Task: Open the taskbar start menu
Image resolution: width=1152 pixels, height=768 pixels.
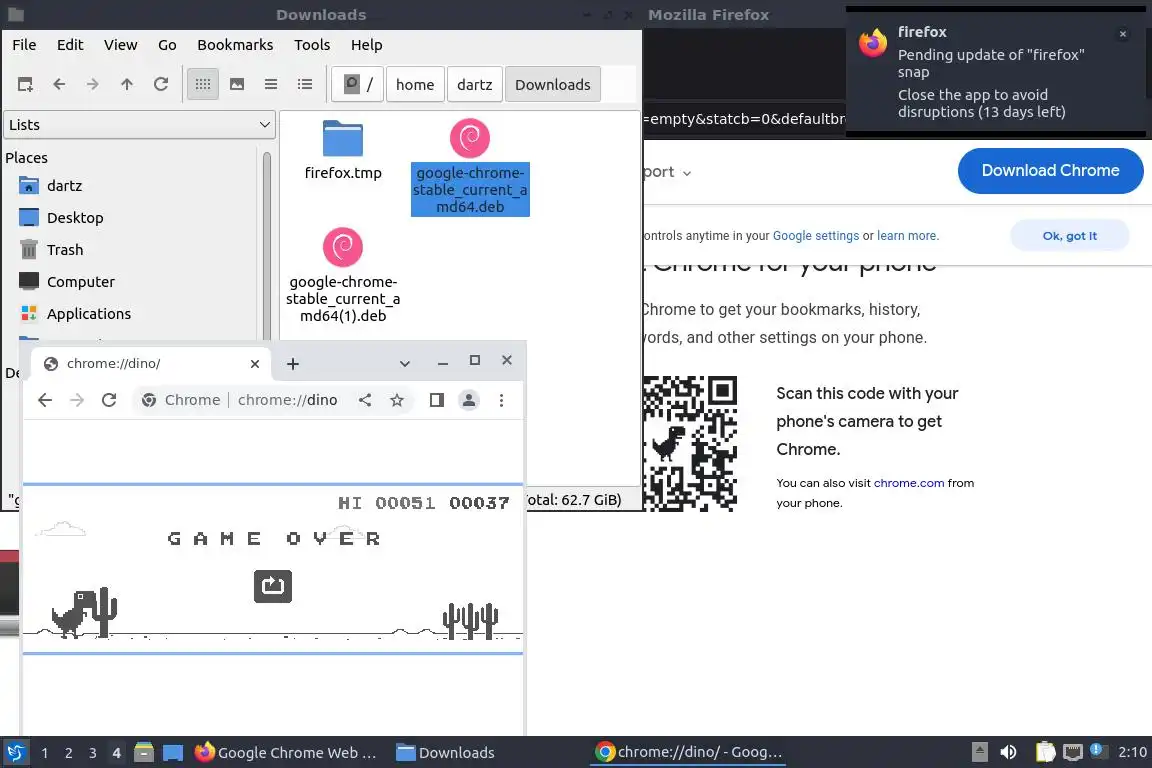Action: 15,753
